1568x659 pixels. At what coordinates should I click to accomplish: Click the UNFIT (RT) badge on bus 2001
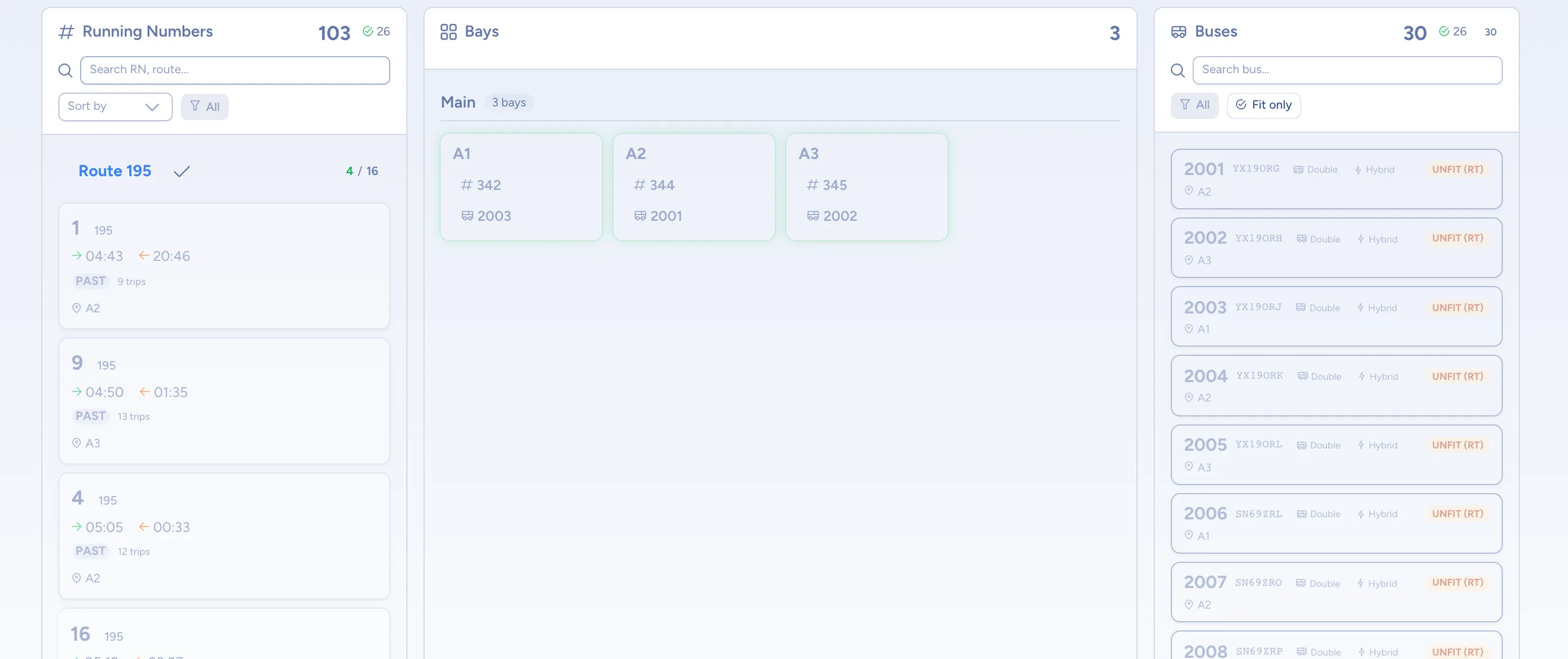click(x=1457, y=169)
